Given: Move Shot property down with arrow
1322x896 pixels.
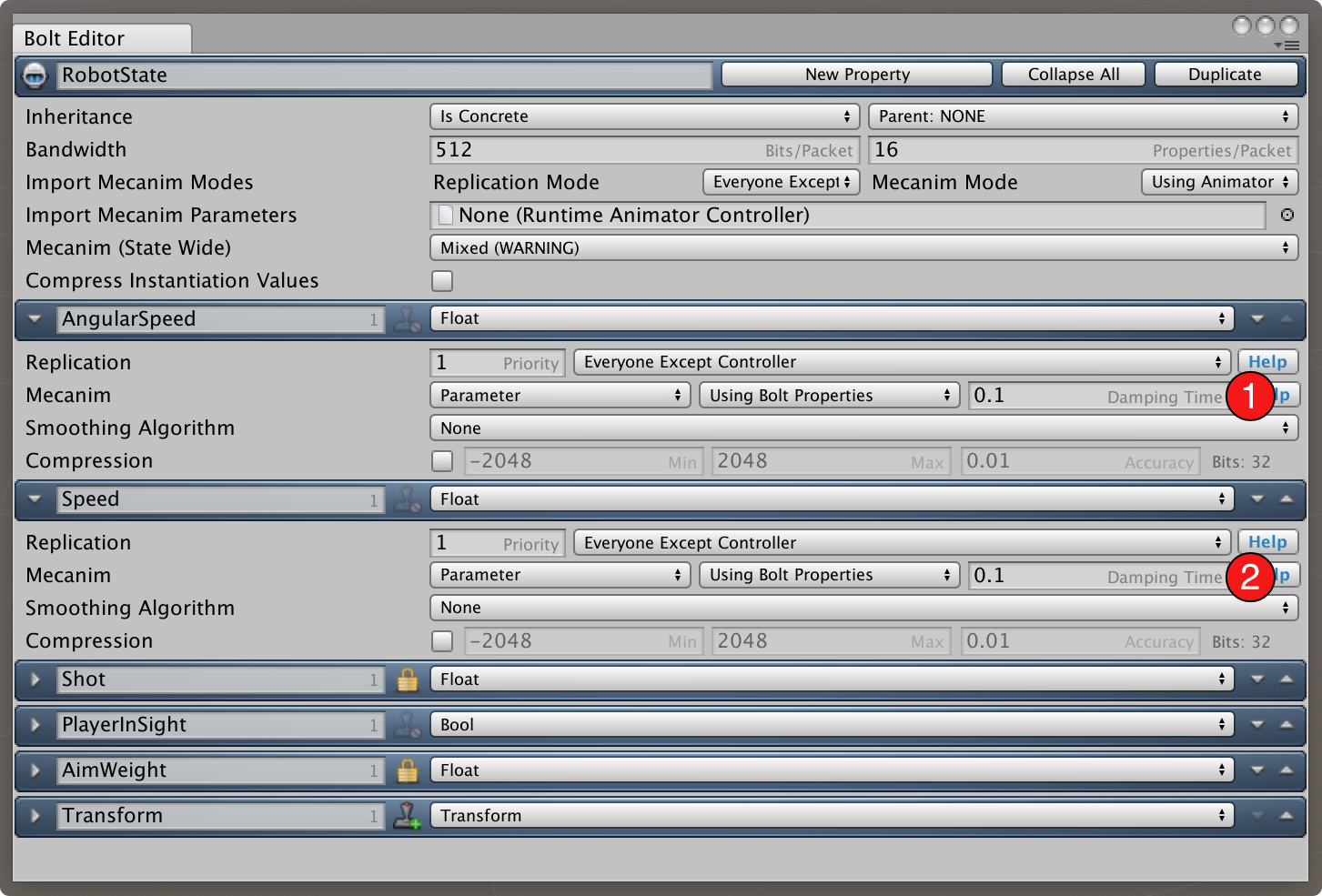Looking at the screenshot, I should coord(1257,680).
